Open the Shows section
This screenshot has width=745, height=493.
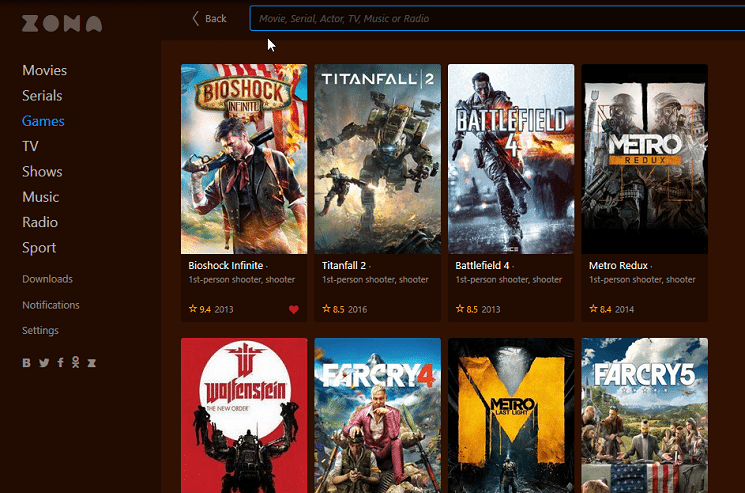(42, 171)
